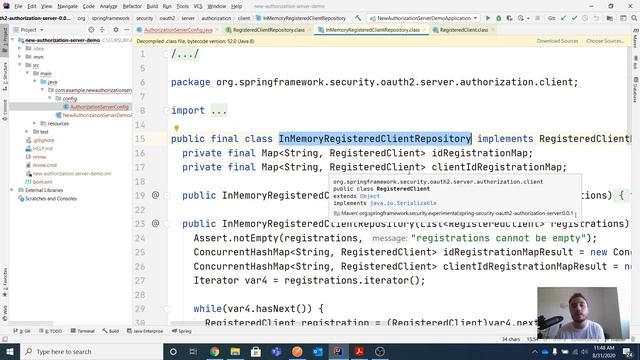Open the File menu

coord(18,6)
